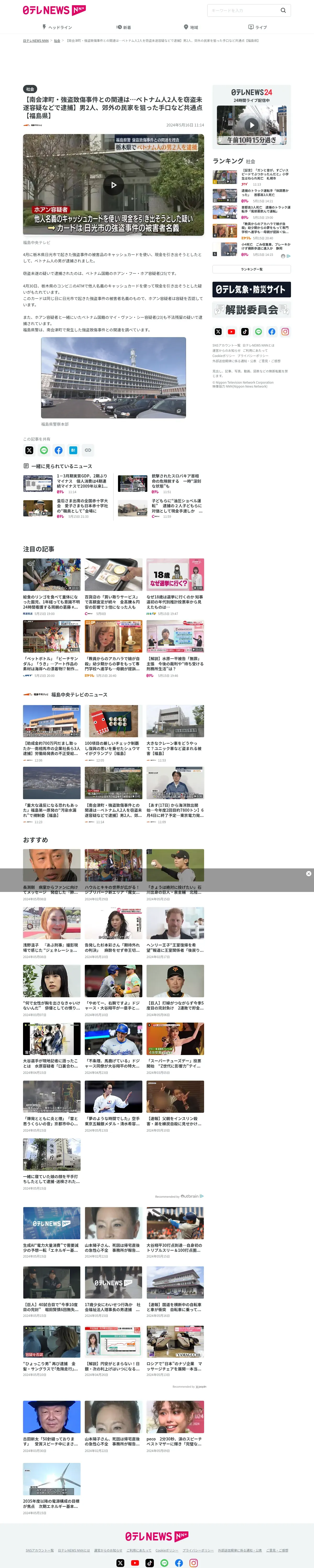Image resolution: width=314 pixels, height=1568 pixels.
Task: Open the 日テレ気象・防災サイト banner
Action: pos(251,290)
